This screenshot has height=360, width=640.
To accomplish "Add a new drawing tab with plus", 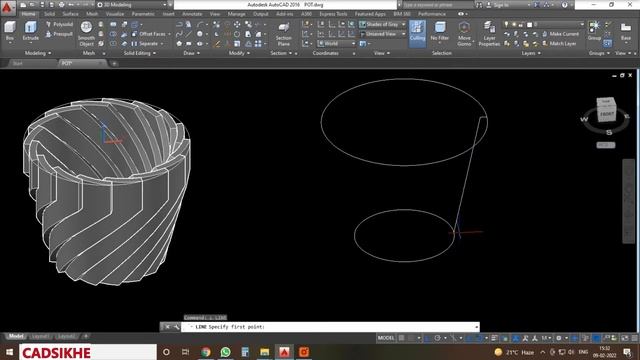I will click(x=114, y=63).
